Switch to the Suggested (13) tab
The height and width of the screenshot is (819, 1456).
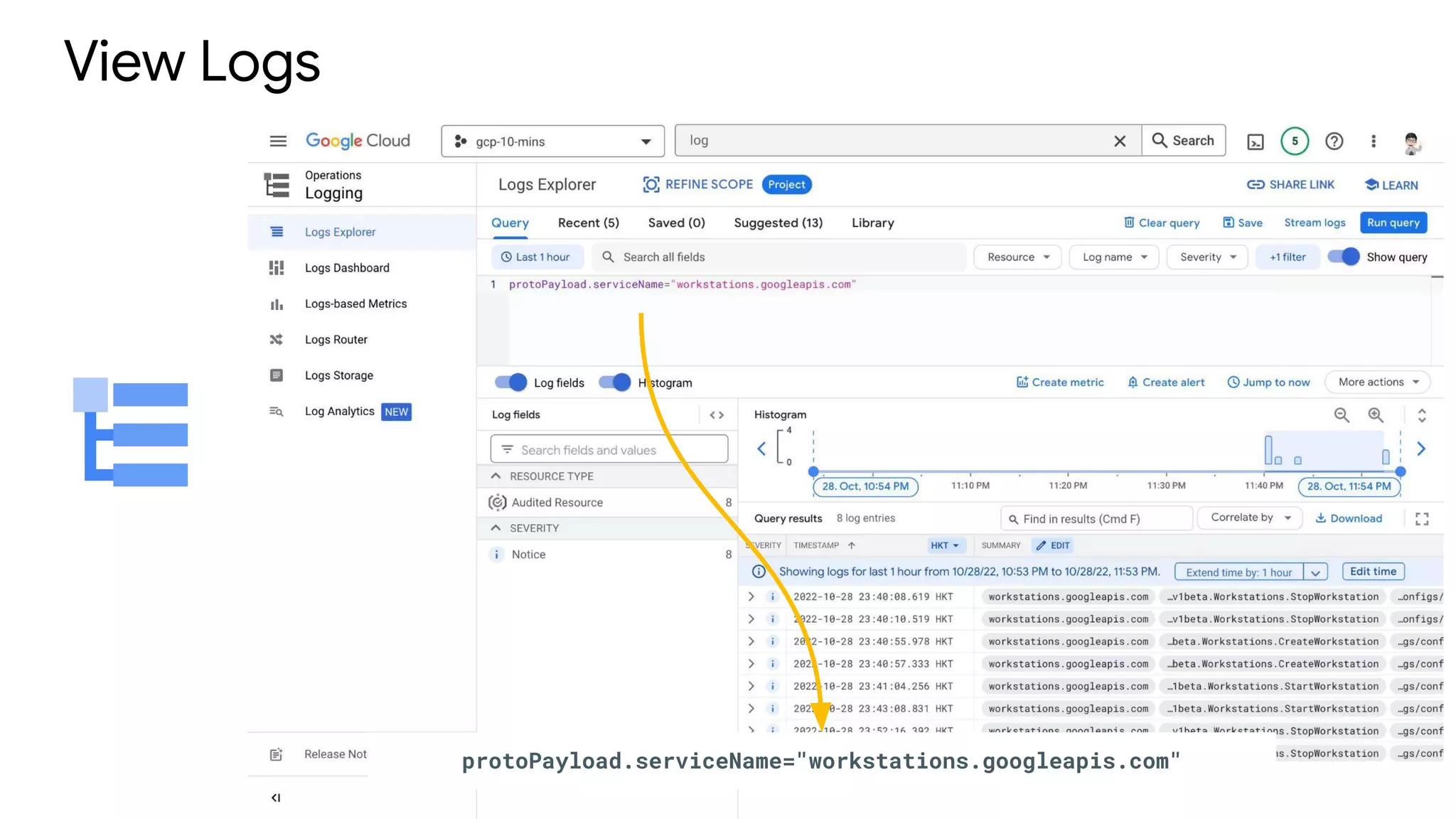pyautogui.click(x=778, y=223)
